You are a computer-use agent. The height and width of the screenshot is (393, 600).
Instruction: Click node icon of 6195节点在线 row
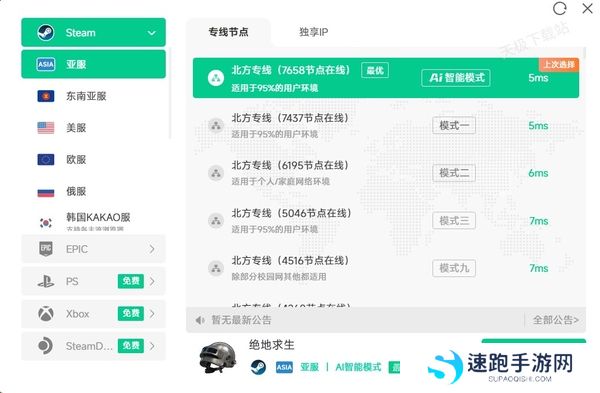[x=216, y=173]
